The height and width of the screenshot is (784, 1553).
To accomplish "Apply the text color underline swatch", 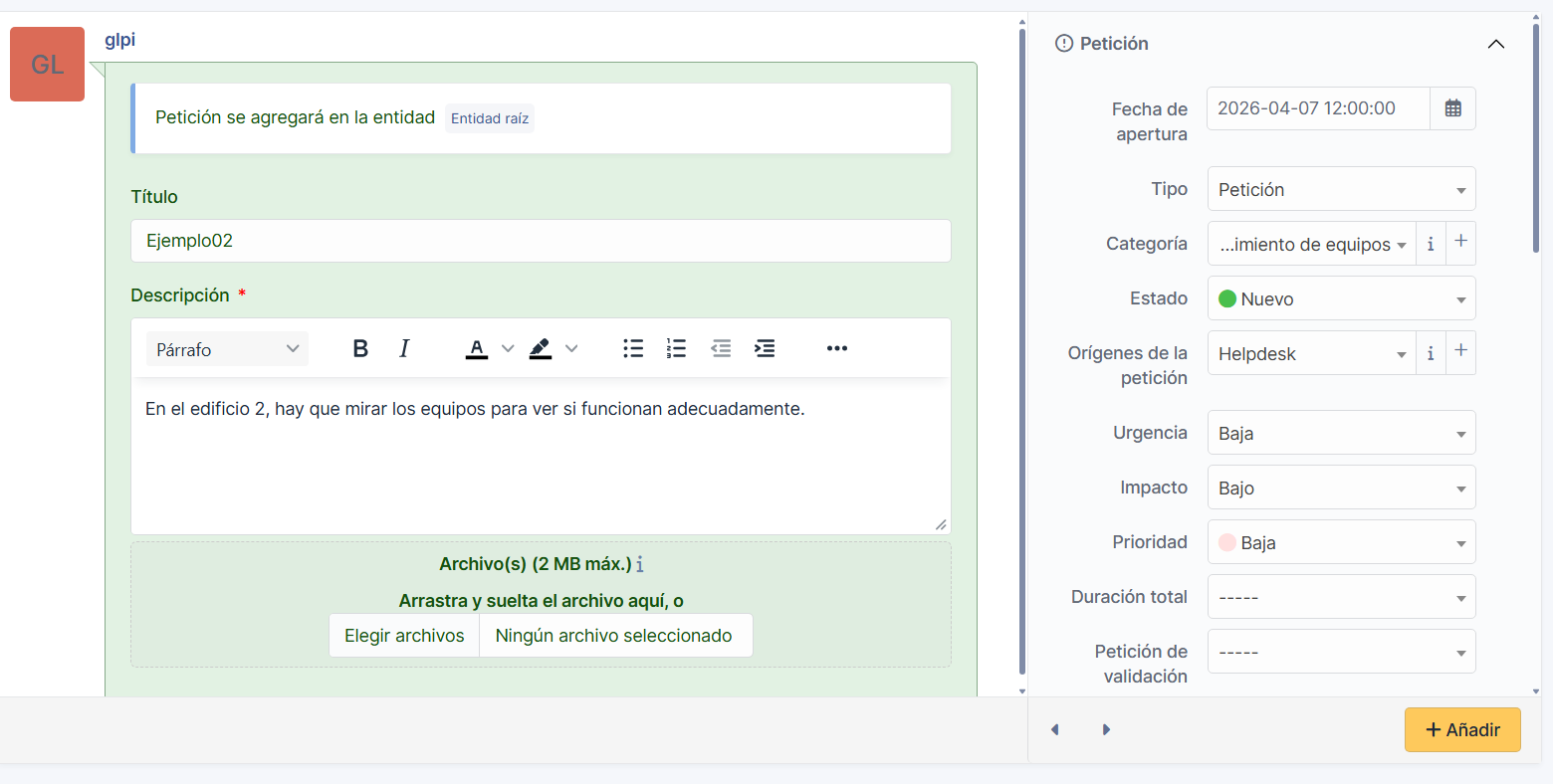I will click(x=477, y=349).
